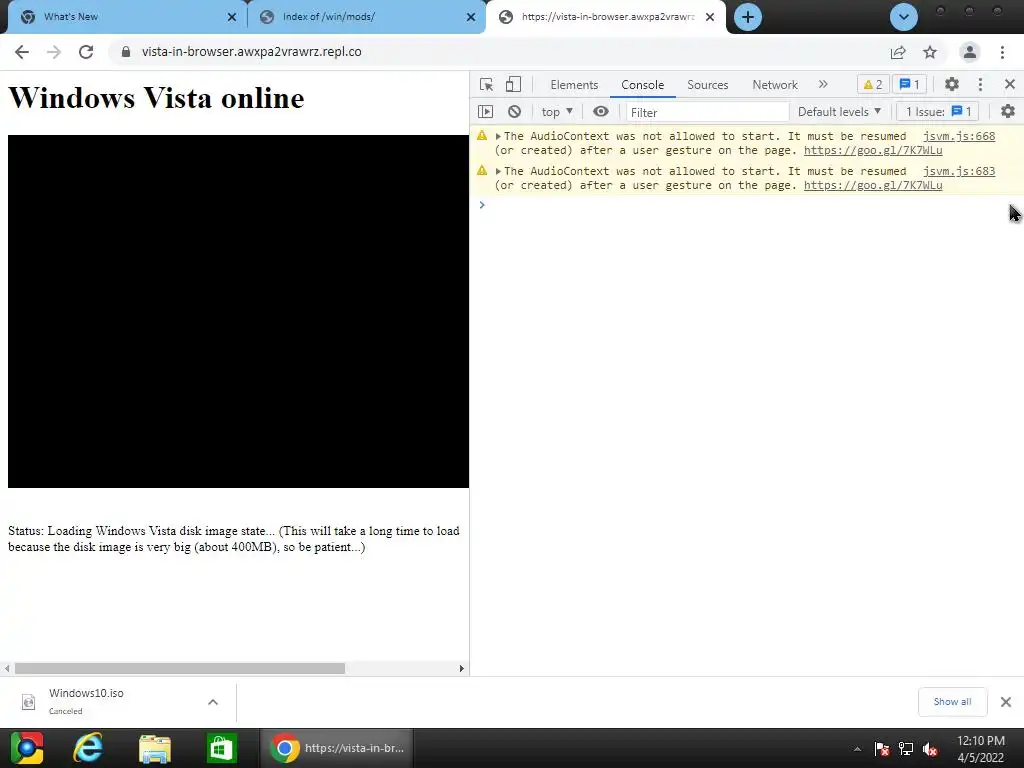Launch Internet Explorer from taskbar

tap(88, 748)
